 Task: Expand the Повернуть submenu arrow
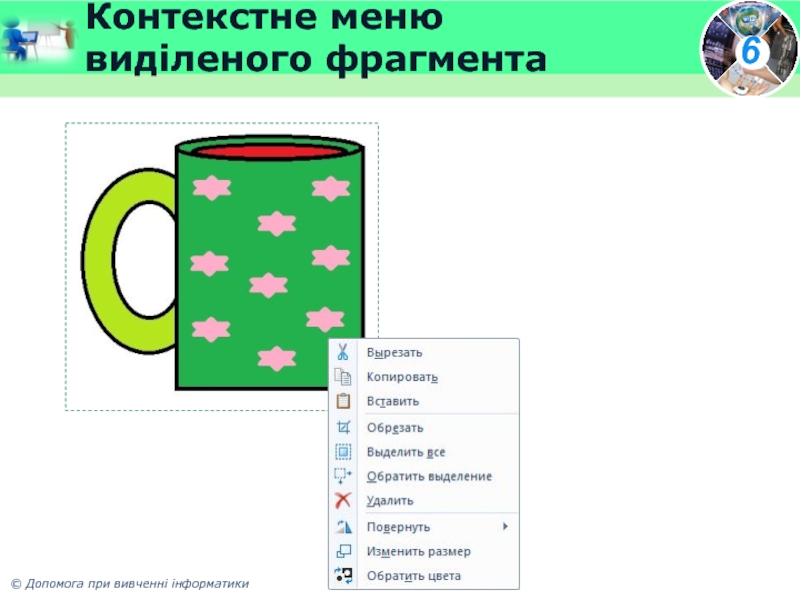coord(505,526)
